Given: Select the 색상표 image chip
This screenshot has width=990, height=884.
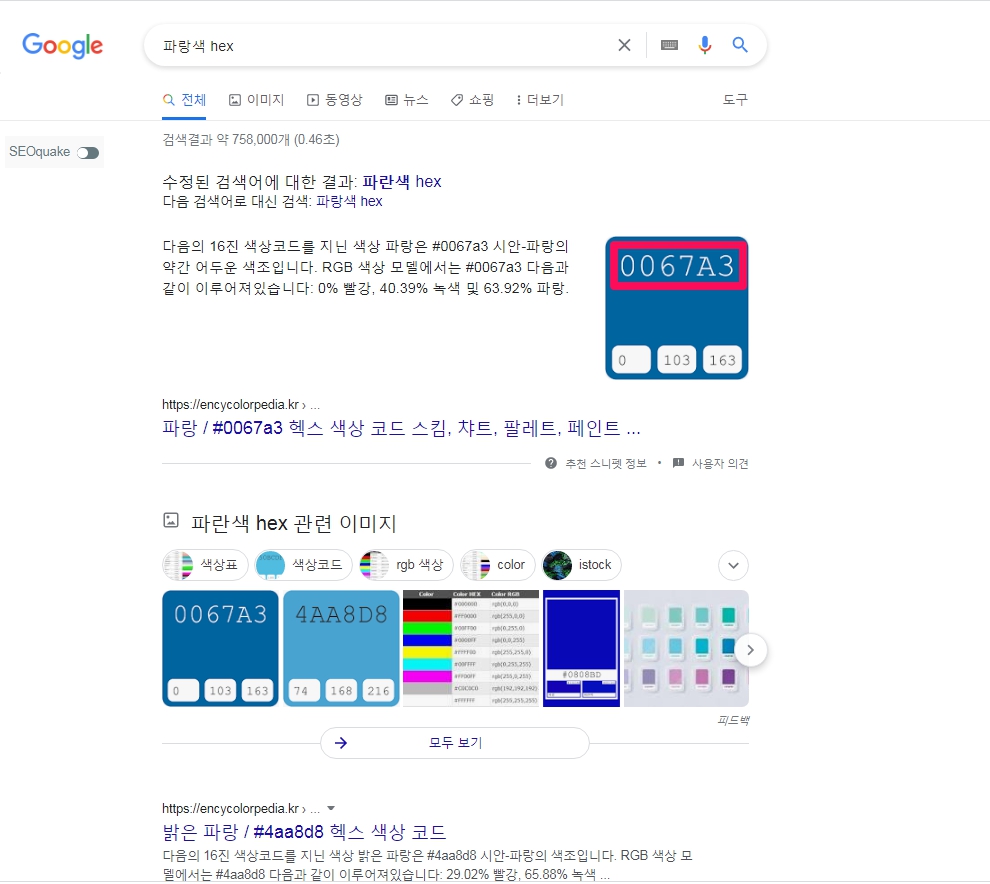Looking at the screenshot, I should point(205,565).
